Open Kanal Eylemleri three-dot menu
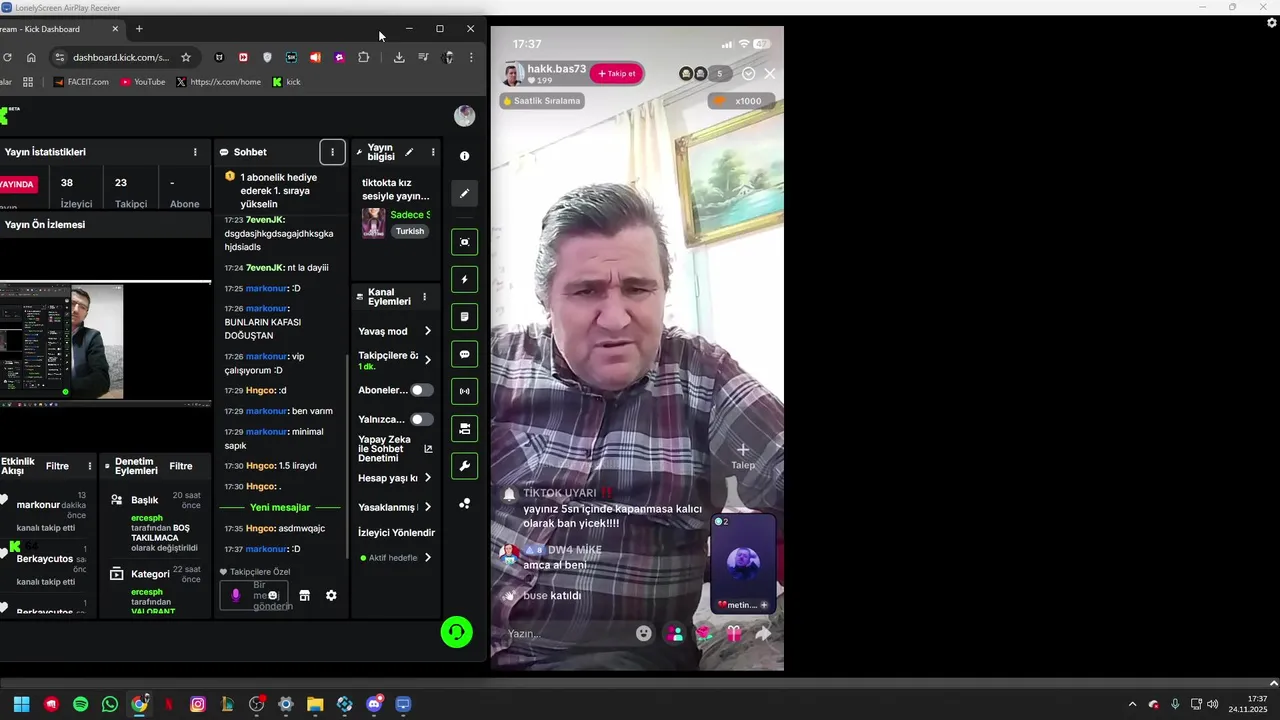The height and width of the screenshot is (720, 1280). [x=424, y=297]
